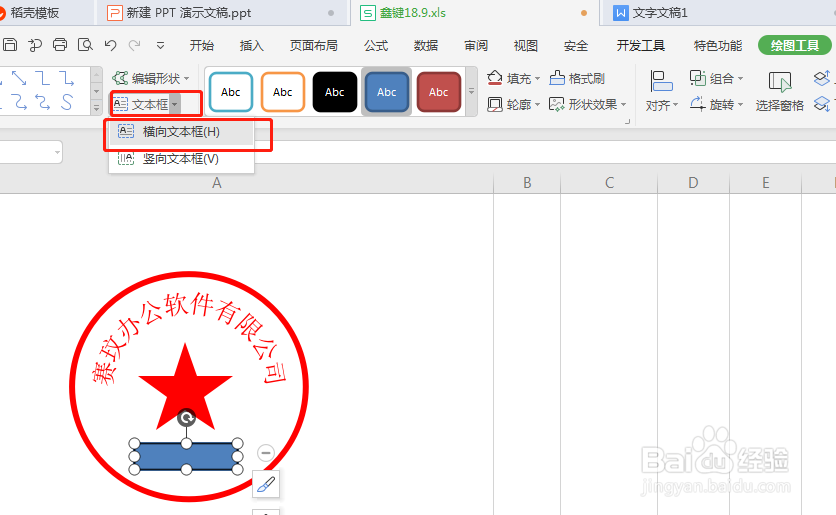Expand the shape styles gallery

[471, 92]
